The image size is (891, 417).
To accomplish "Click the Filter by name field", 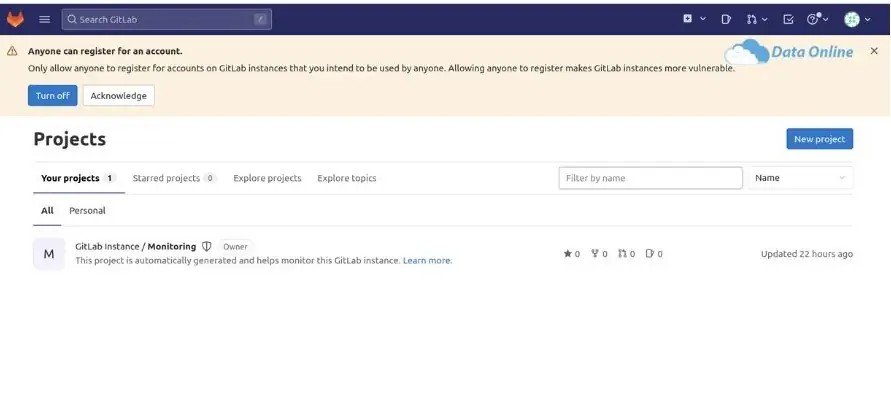I will [651, 178].
